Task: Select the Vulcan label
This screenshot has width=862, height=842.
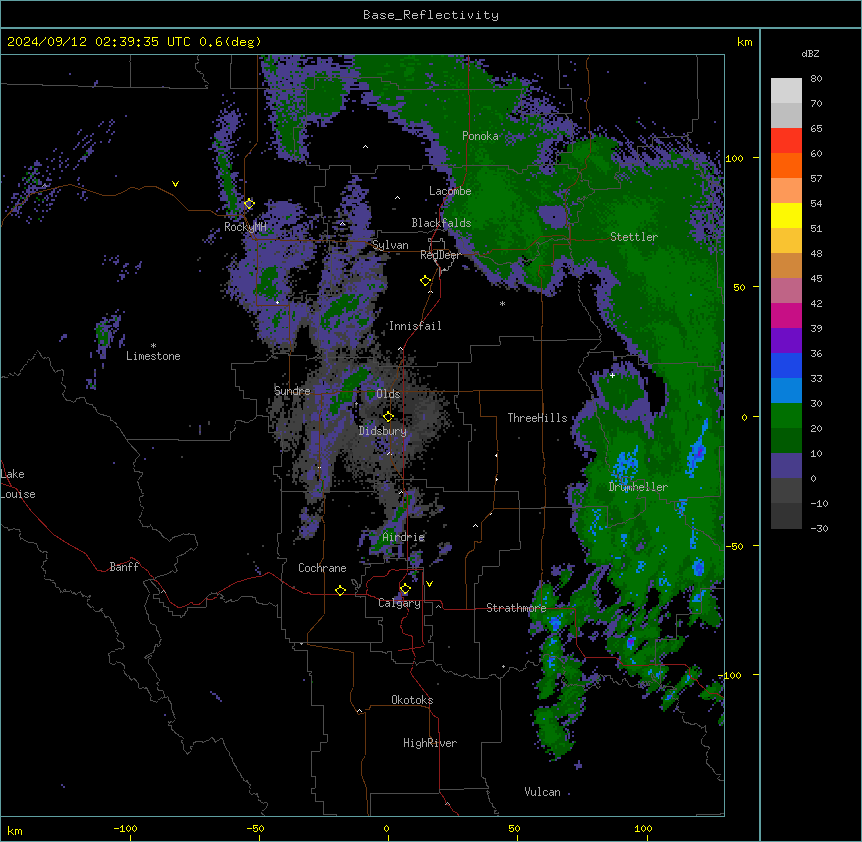Action: [543, 792]
